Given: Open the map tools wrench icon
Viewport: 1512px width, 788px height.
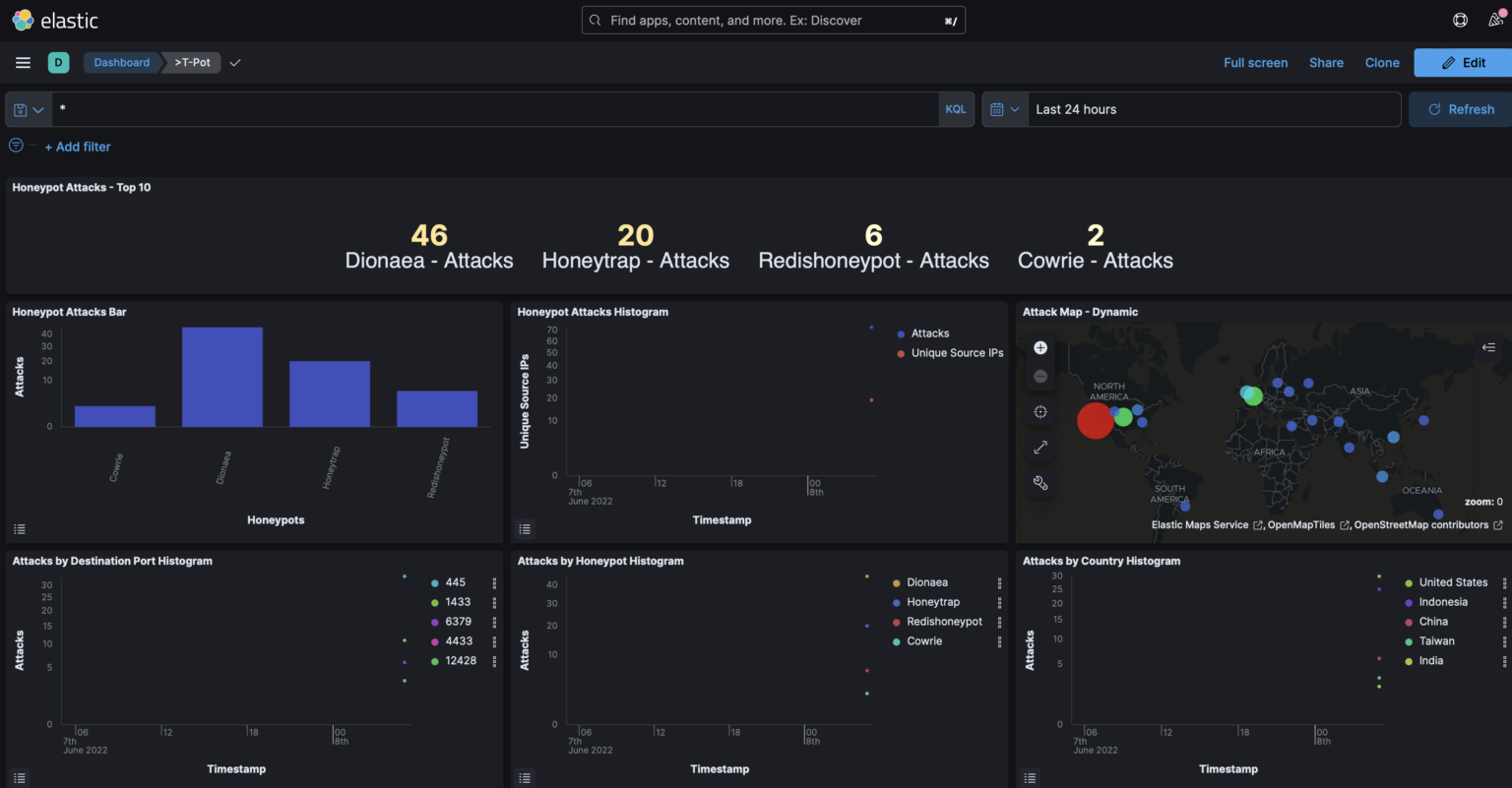Looking at the screenshot, I should (1040, 483).
